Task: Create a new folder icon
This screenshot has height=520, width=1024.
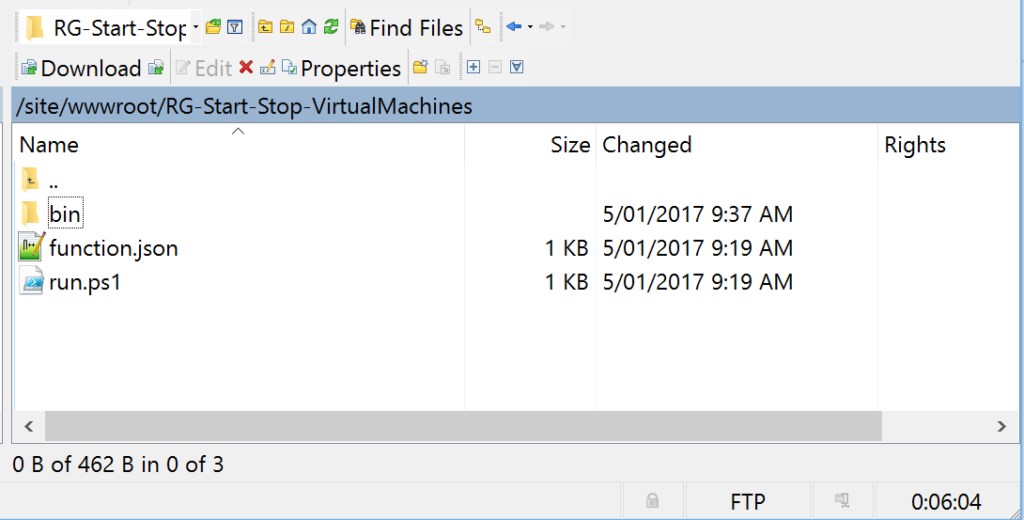Action: pos(420,68)
